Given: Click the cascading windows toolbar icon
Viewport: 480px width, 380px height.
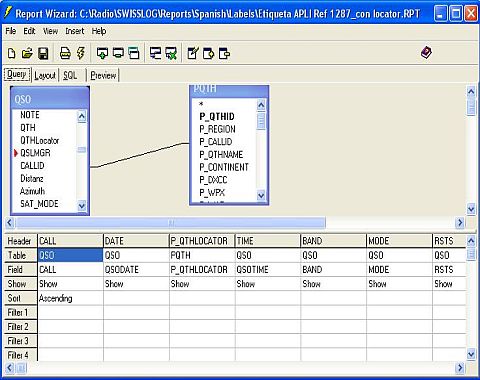Looking at the screenshot, I should pyautogui.click(x=134, y=53).
